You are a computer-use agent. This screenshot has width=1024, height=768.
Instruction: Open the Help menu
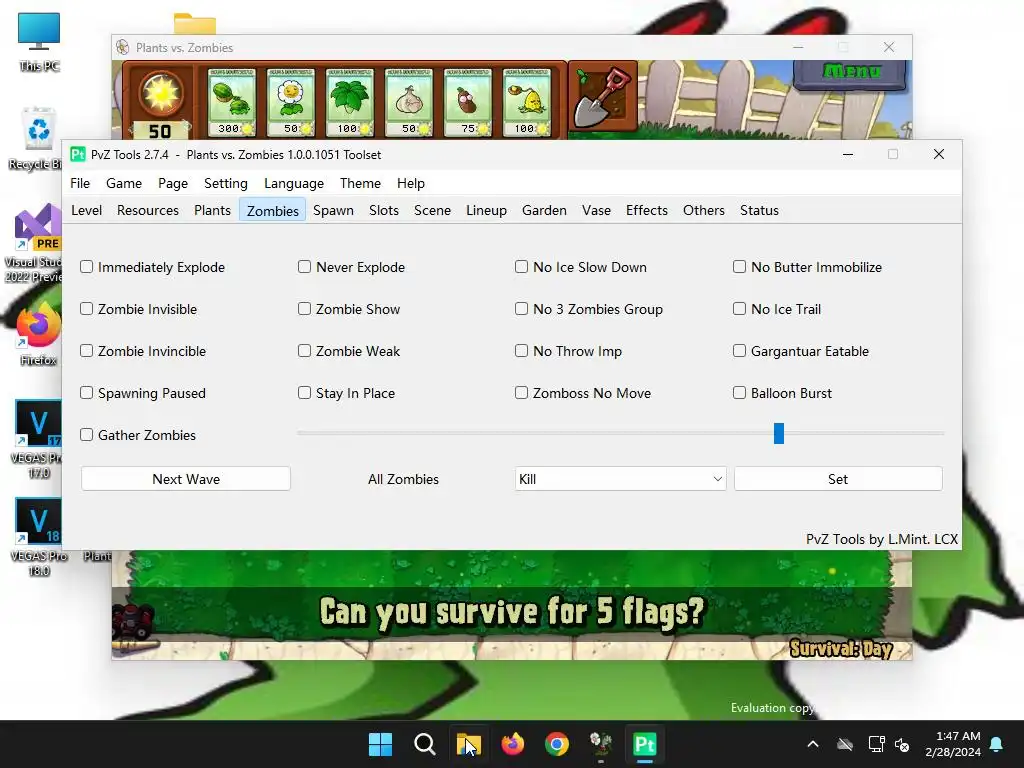(411, 183)
